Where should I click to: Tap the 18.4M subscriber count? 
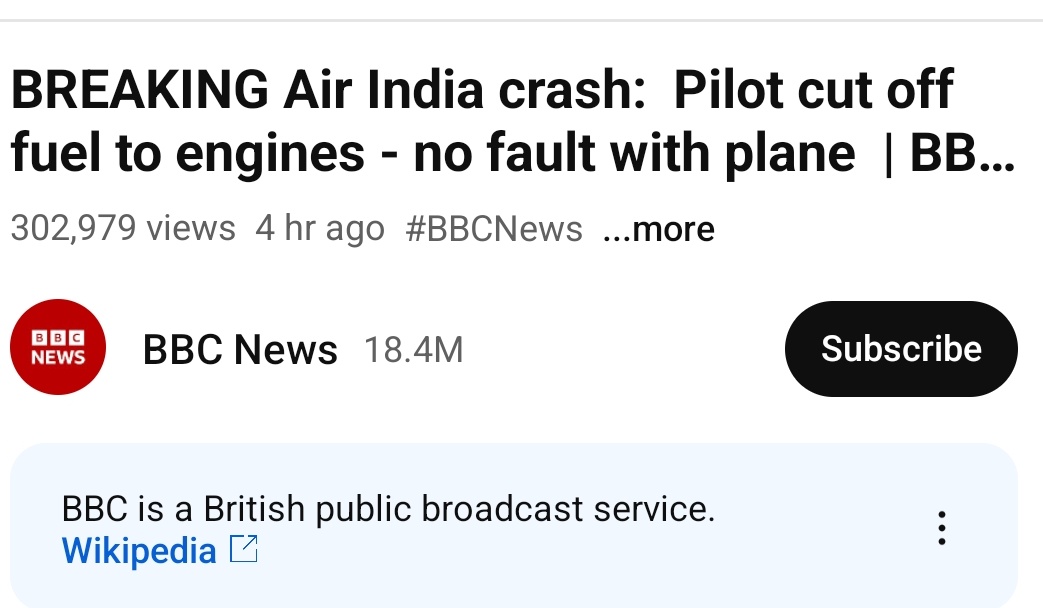(x=413, y=350)
